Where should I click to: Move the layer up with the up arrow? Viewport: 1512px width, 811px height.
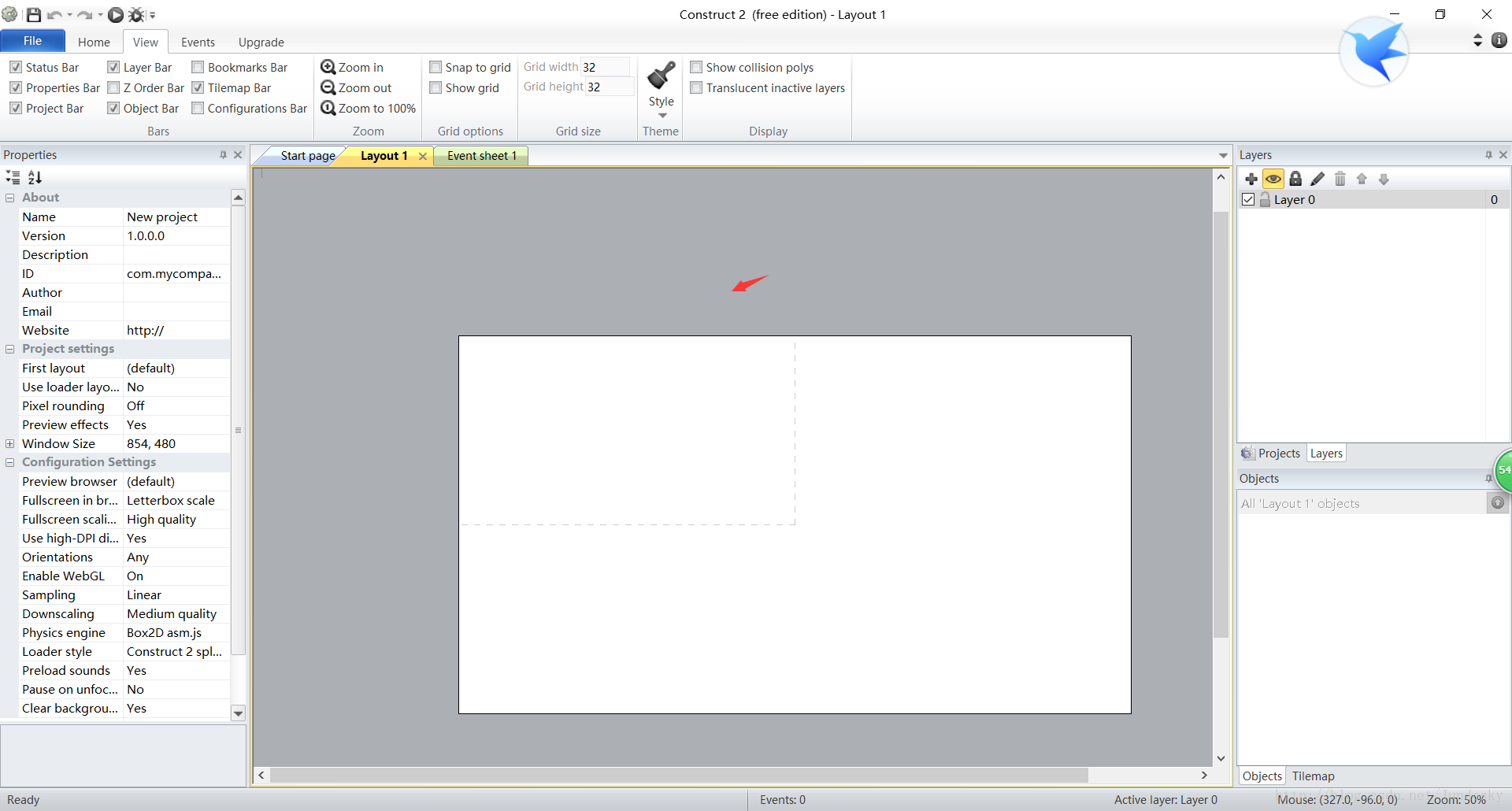coord(1362,179)
